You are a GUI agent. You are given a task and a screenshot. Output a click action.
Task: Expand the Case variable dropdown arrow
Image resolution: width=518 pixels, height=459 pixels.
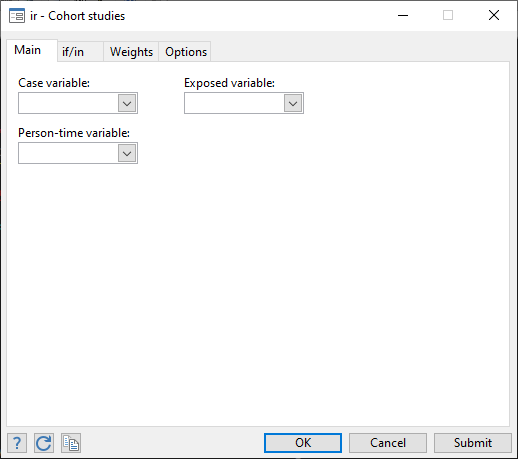[x=127, y=103]
